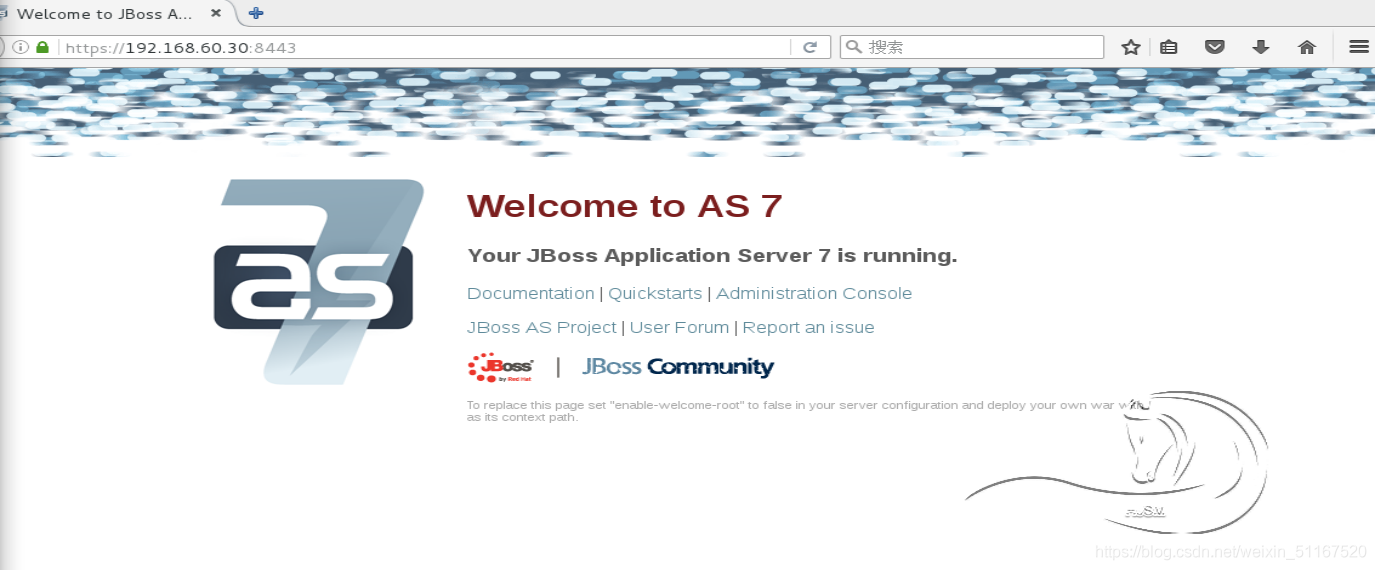
Task: Visit the JBoss AS Project link
Action: coord(541,327)
